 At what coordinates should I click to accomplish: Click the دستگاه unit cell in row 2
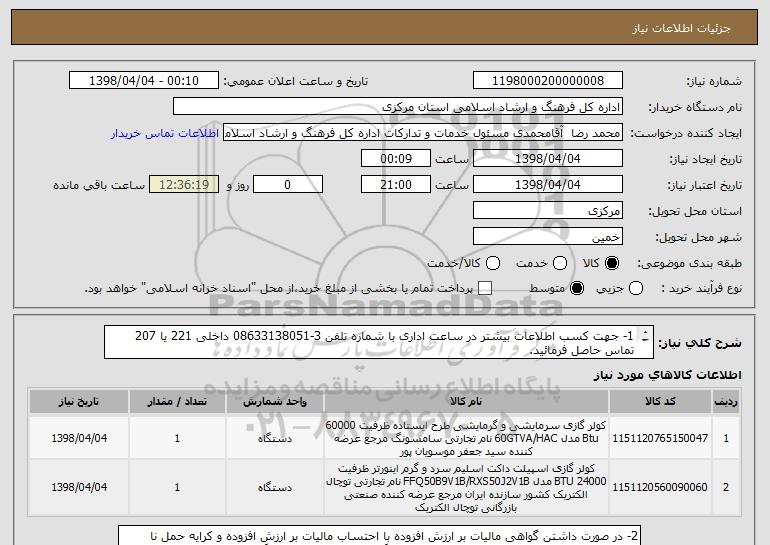[x=275, y=487]
